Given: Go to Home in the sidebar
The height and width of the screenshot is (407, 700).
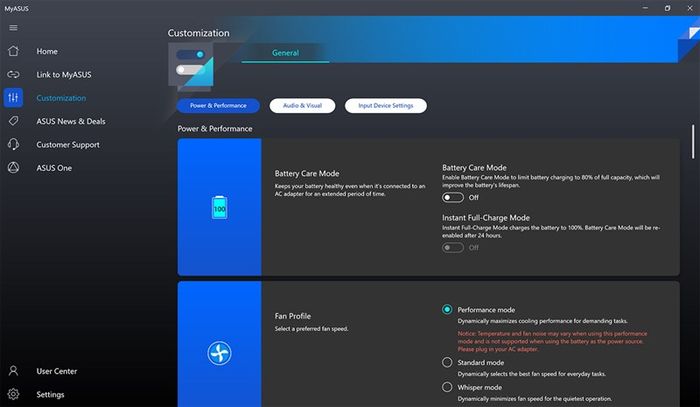Looking at the screenshot, I should click(47, 51).
